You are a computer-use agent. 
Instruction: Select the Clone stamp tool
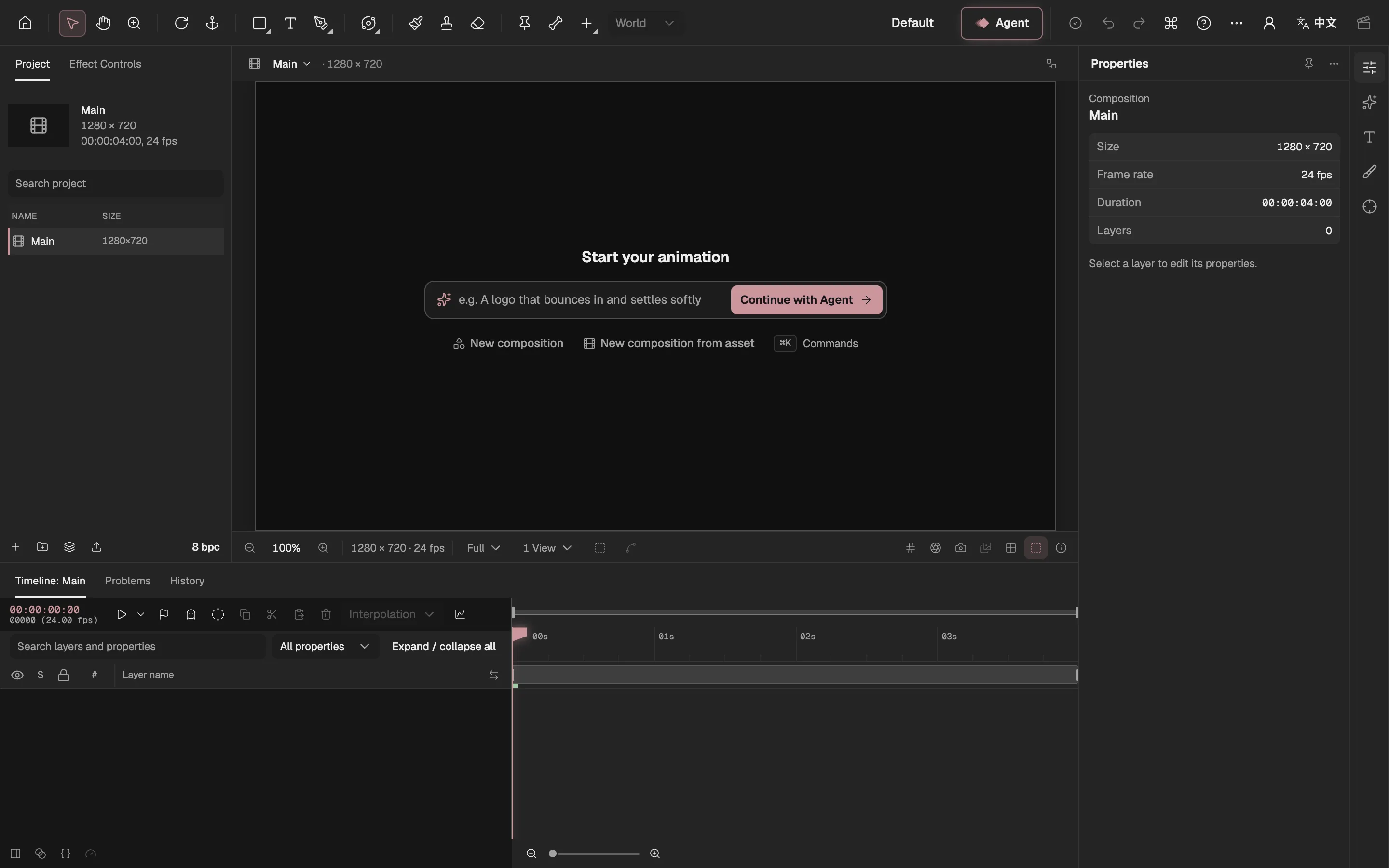pos(447,23)
